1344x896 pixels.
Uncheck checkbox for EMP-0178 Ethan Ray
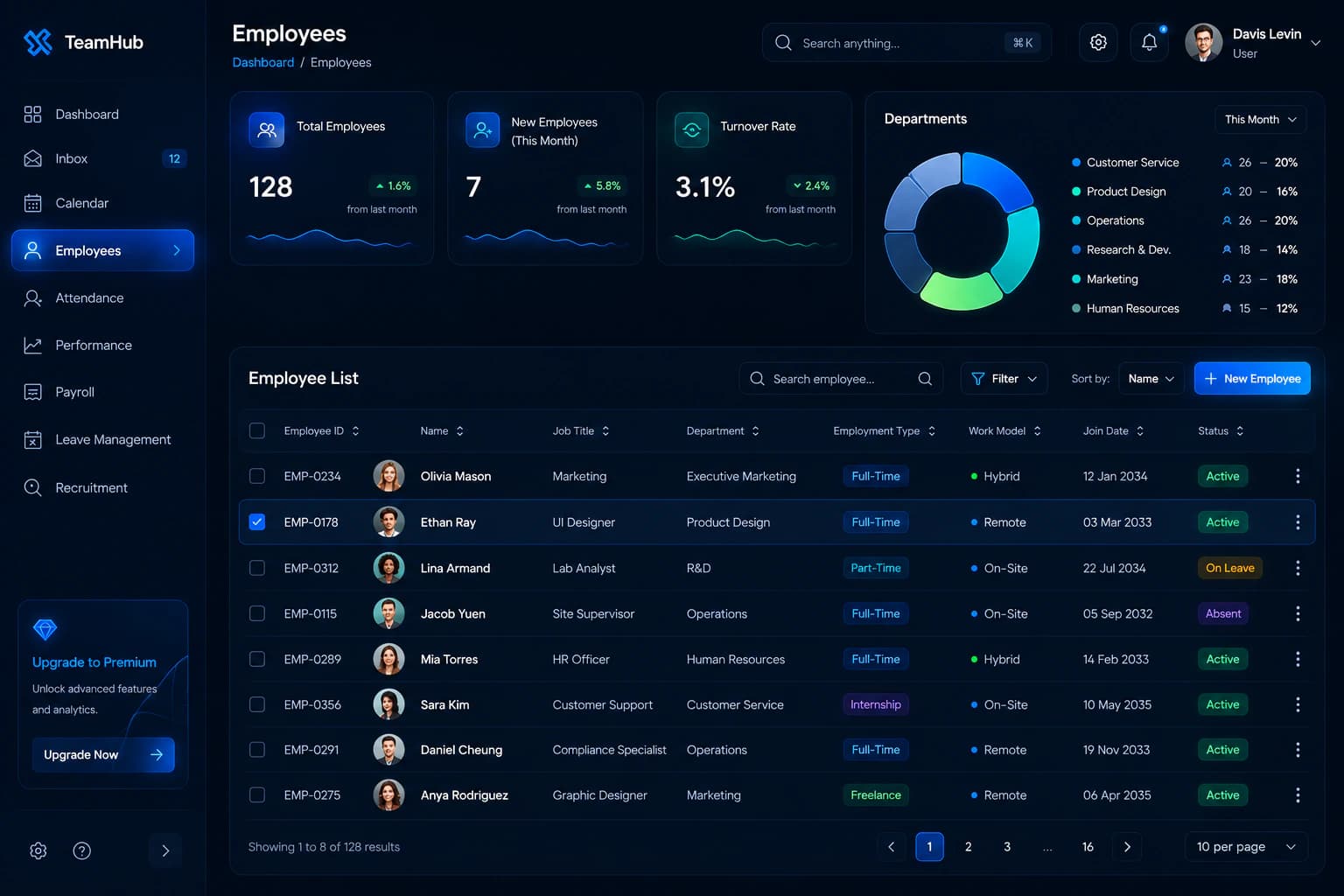[257, 522]
